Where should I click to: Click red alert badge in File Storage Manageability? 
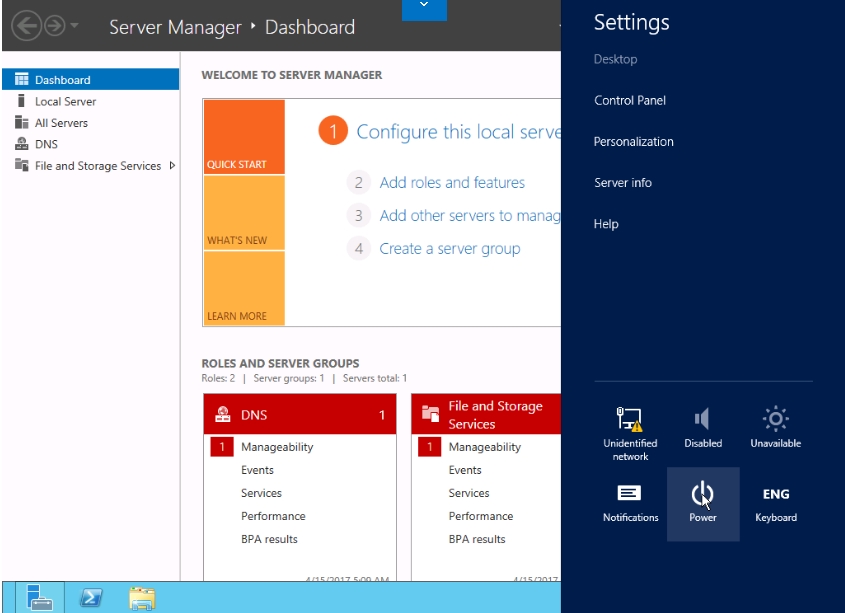pyautogui.click(x=430, y=447)
